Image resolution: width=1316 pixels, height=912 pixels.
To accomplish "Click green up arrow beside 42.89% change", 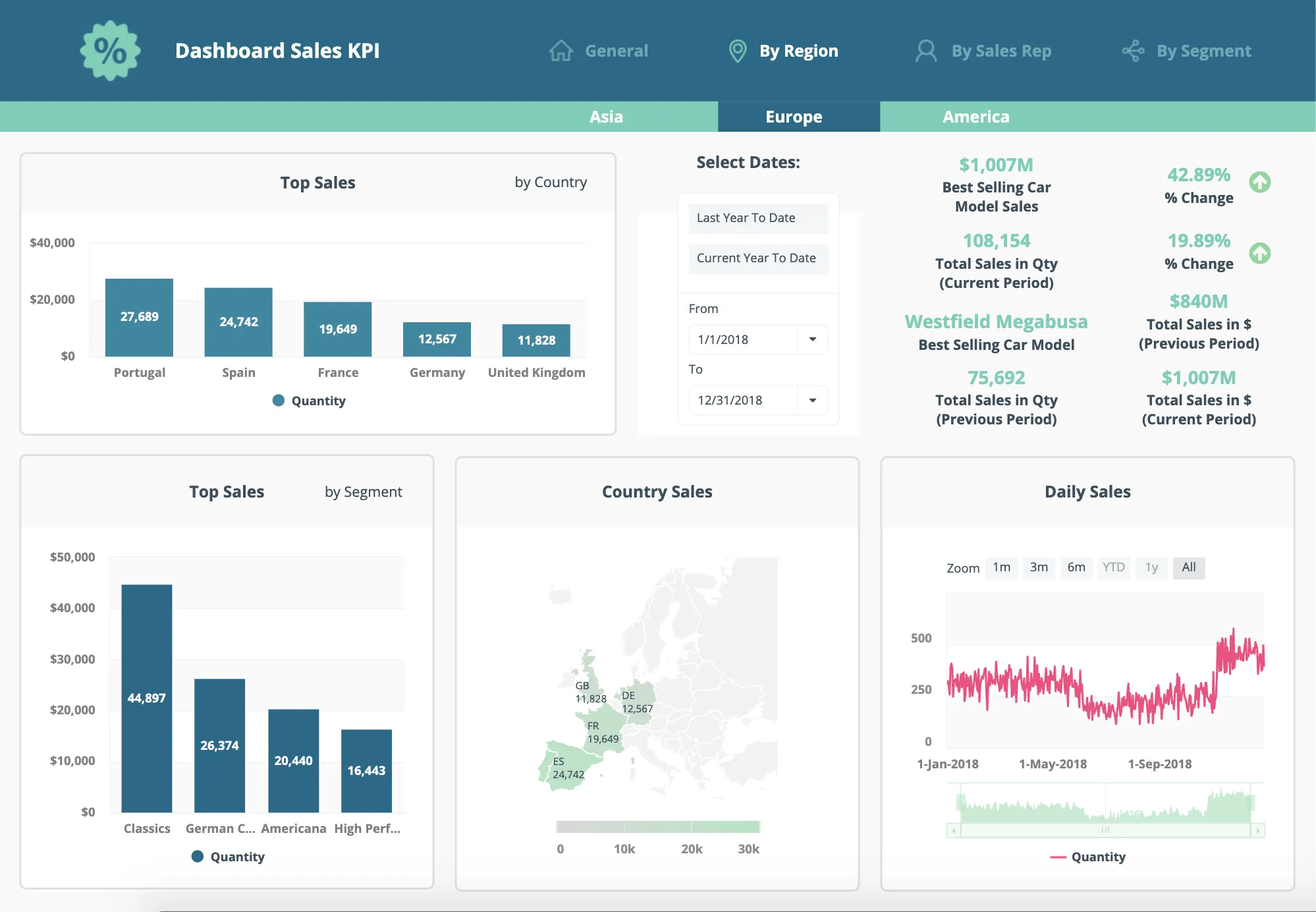I will (x=1259, y=182).
